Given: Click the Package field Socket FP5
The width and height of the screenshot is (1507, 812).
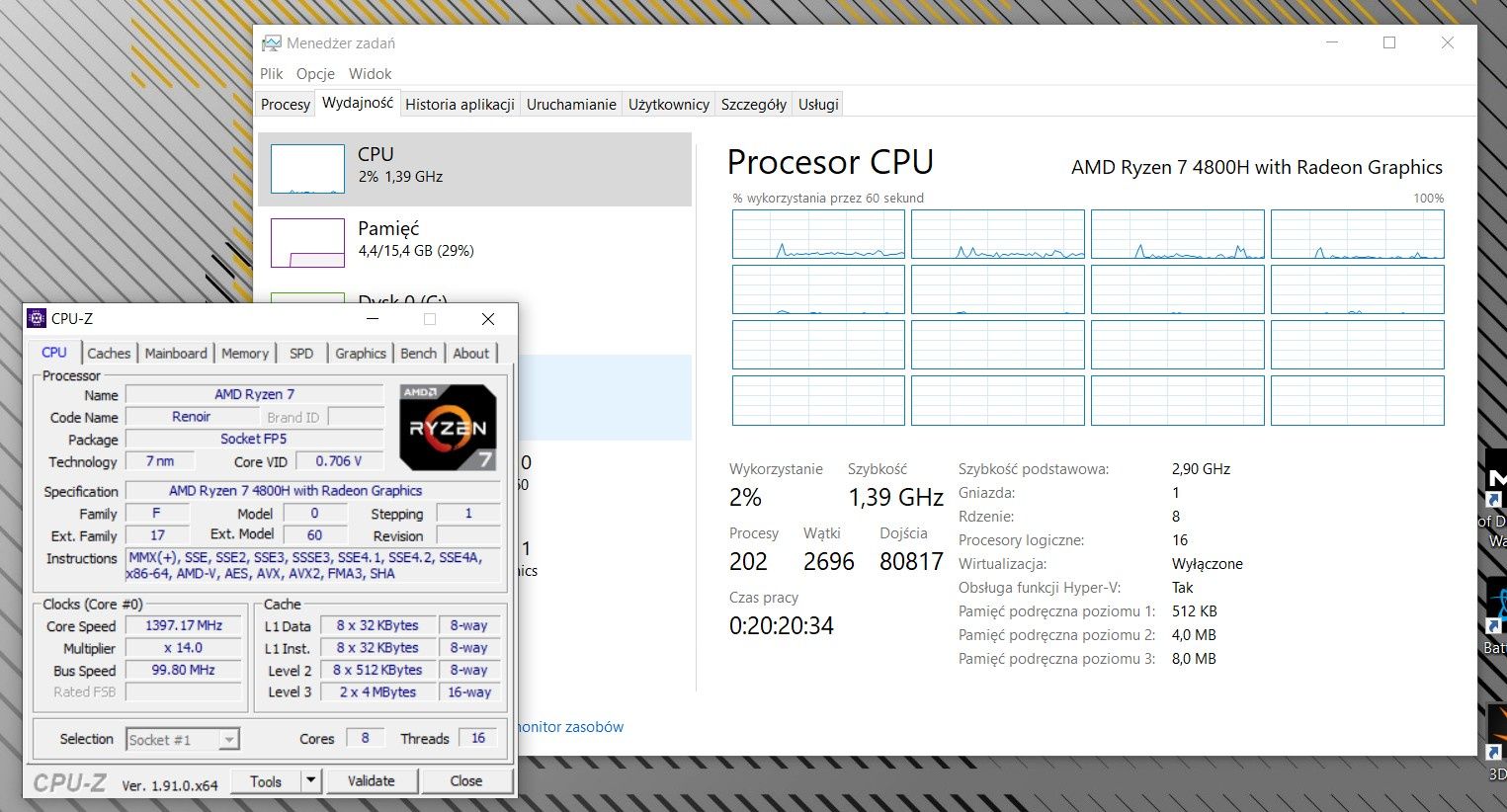Looking at the screenshot, I should click(x=254, y=439).
